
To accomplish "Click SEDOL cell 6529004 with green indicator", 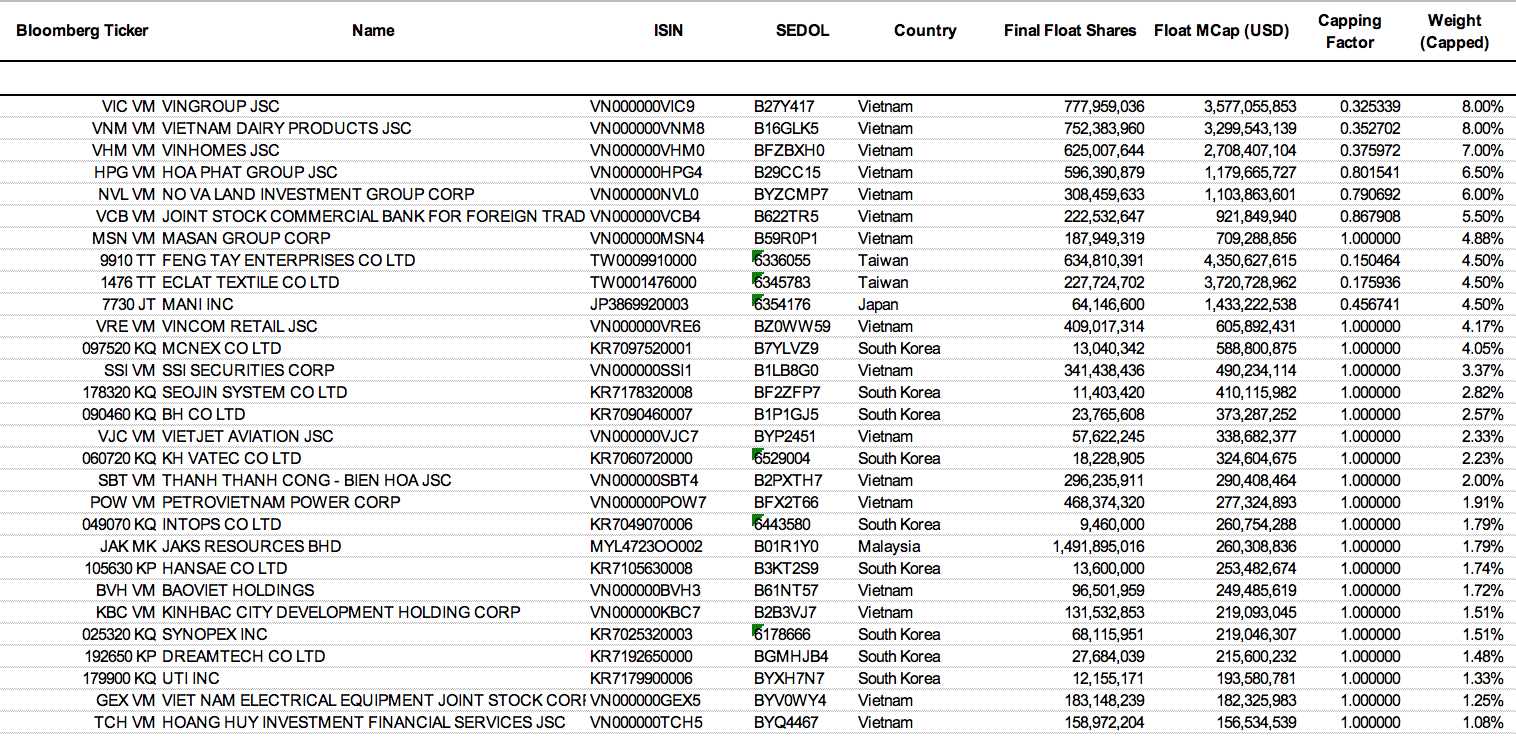I will pyautogui.click(x=782, y=458).
